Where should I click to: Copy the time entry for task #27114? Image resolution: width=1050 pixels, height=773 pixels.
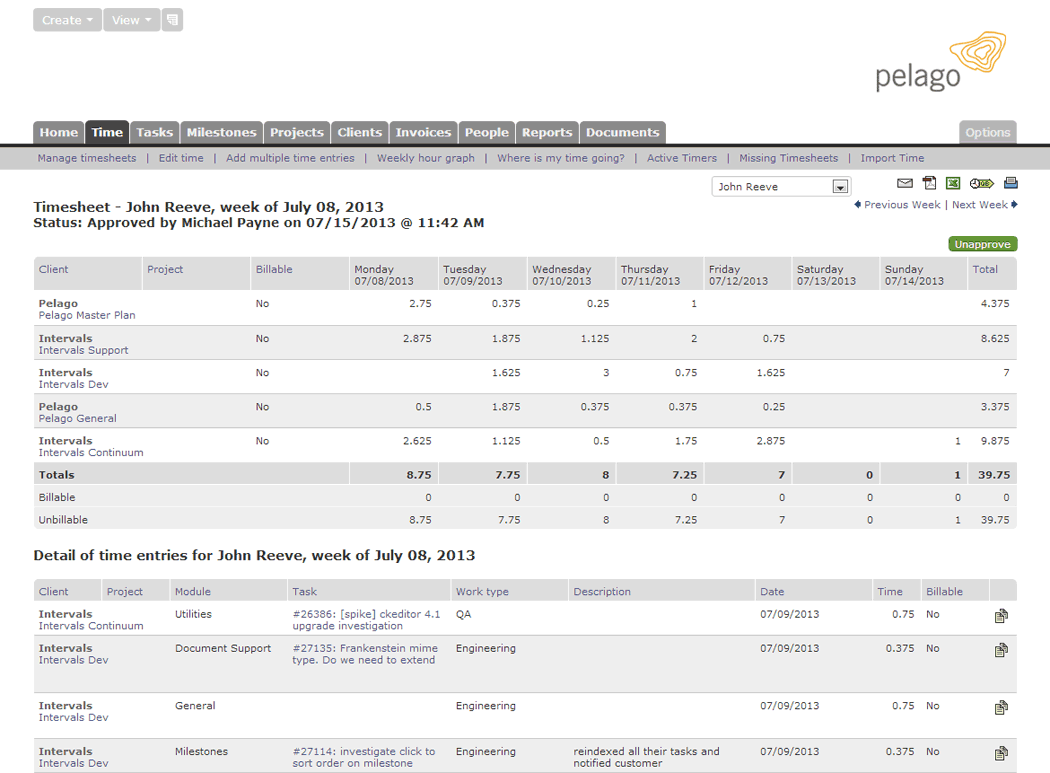pos(1001,753)
